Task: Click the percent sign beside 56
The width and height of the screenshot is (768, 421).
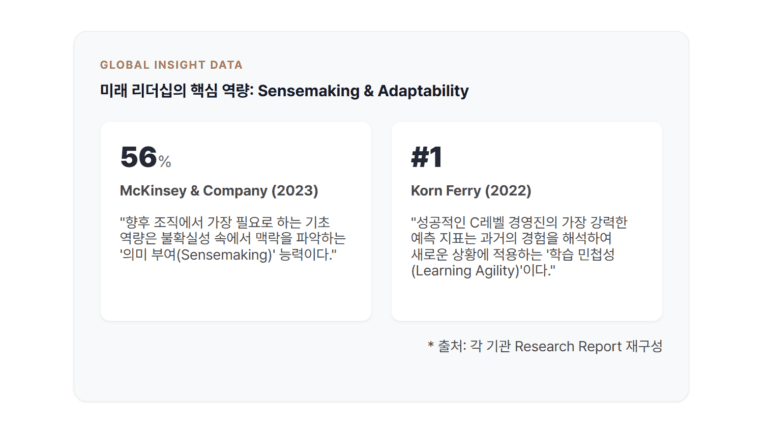Action: (x=165, y=162)
